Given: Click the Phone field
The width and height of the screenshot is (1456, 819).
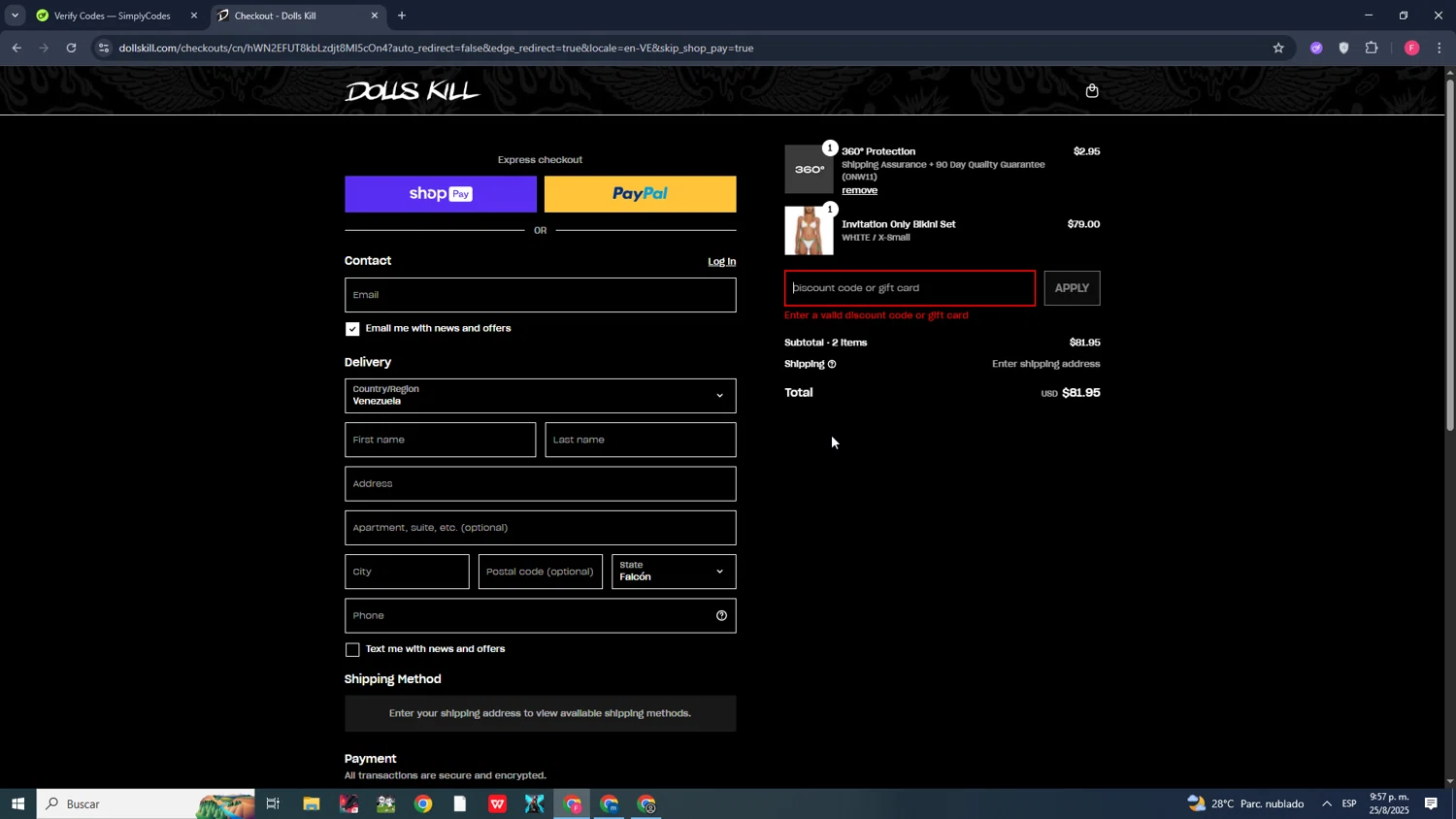Looking at the screenshot, I should pos(540,615).
